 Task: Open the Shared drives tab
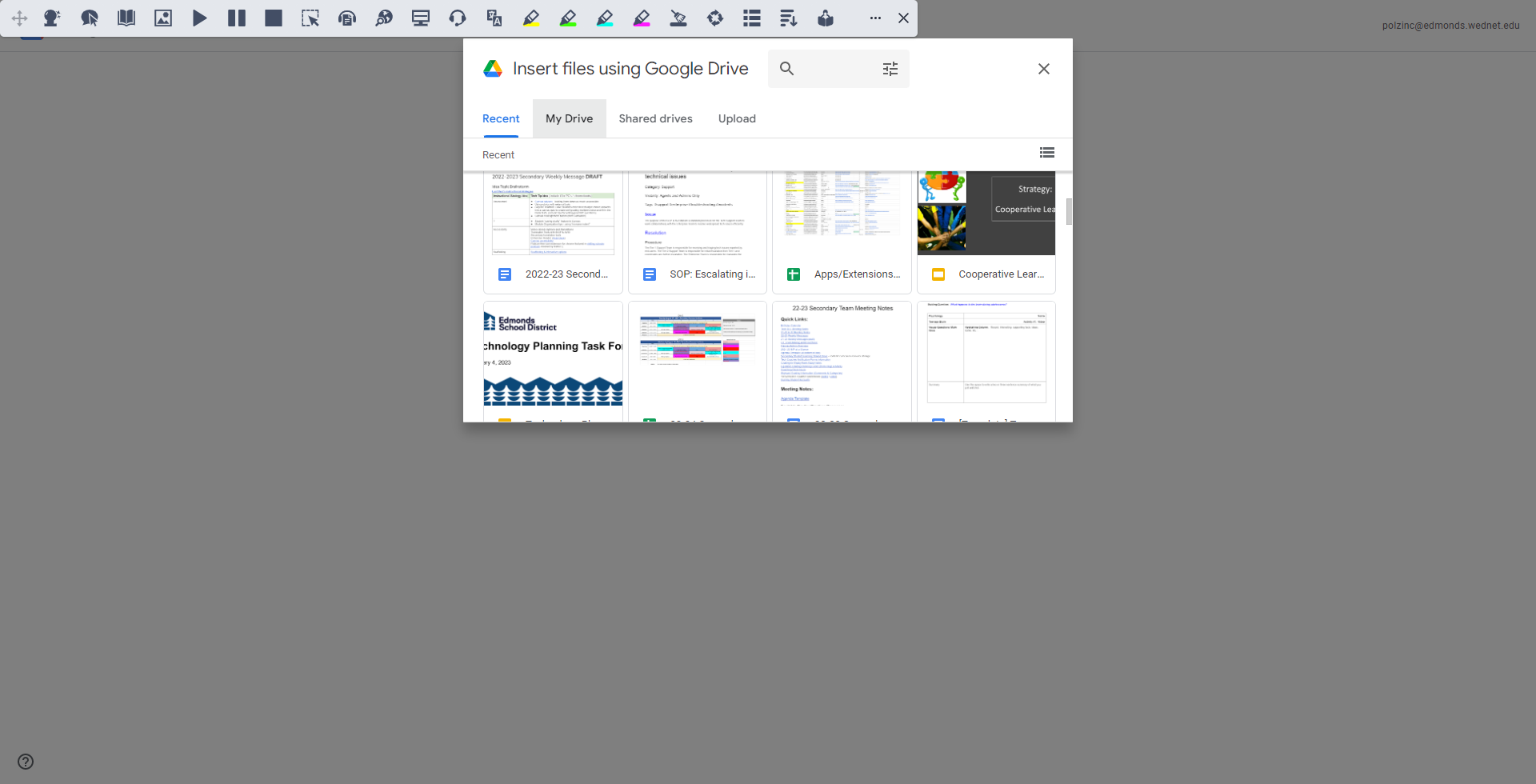point(656,118)
